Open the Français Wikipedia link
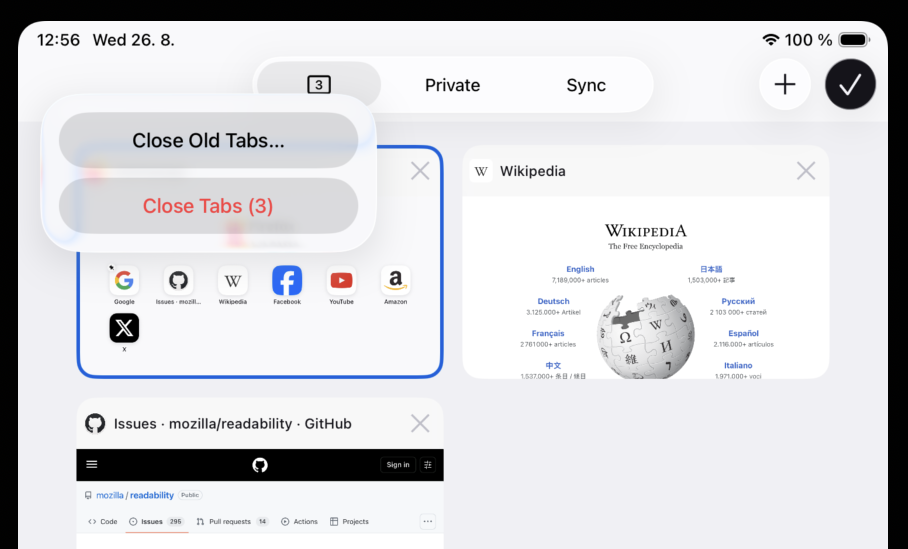 [x=548, y=333]
